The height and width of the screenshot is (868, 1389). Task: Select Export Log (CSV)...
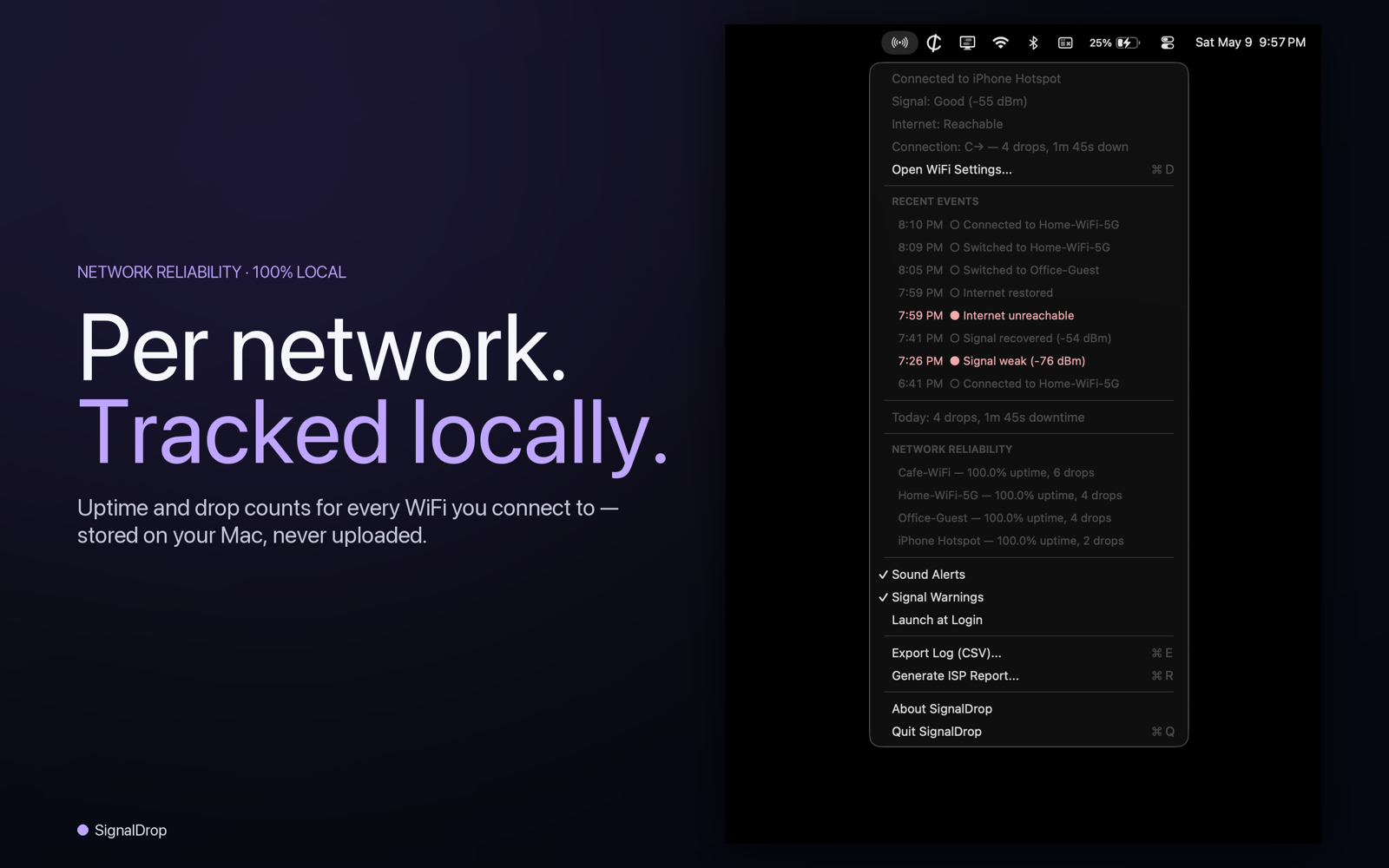(1029, 653)
